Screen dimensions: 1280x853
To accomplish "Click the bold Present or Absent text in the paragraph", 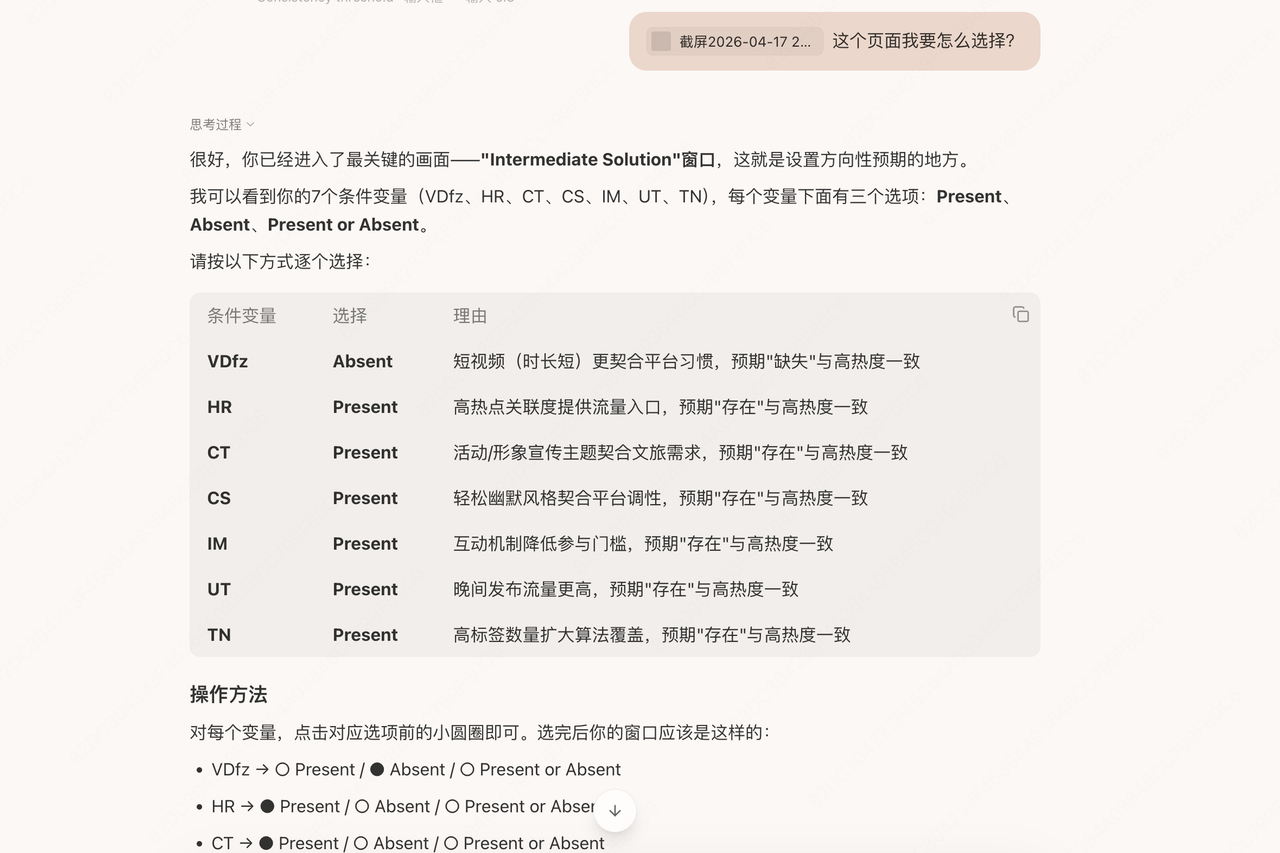I will pyautogui.click(x=343, y=224).
